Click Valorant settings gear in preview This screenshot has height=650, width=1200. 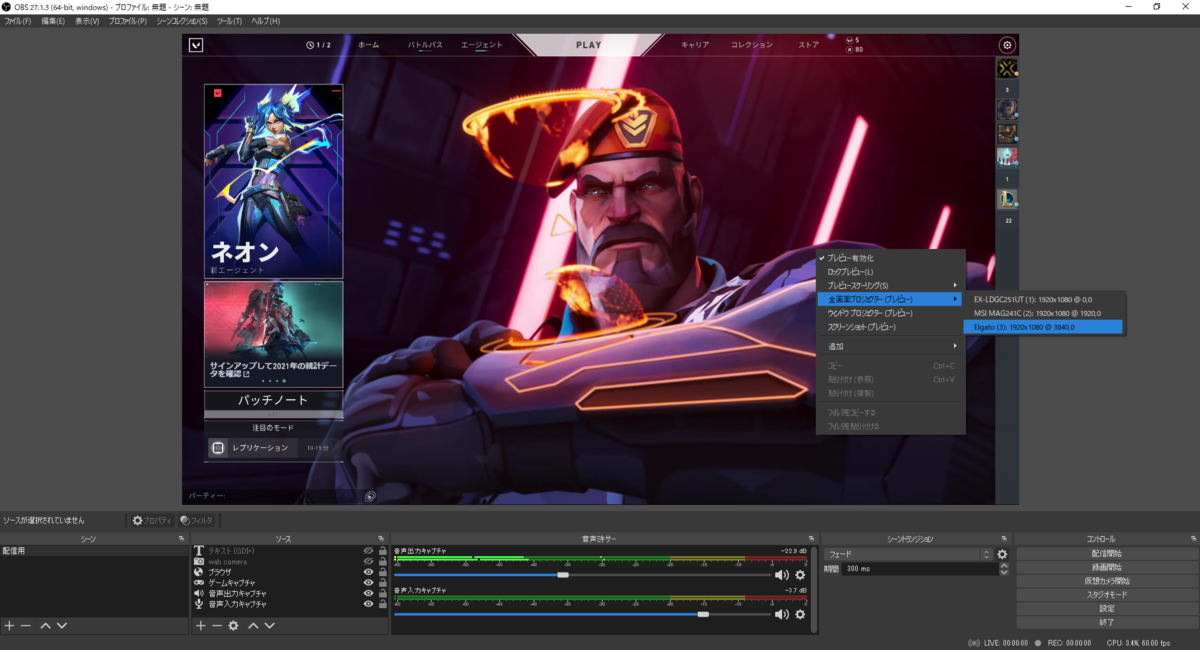(1006, 45)
